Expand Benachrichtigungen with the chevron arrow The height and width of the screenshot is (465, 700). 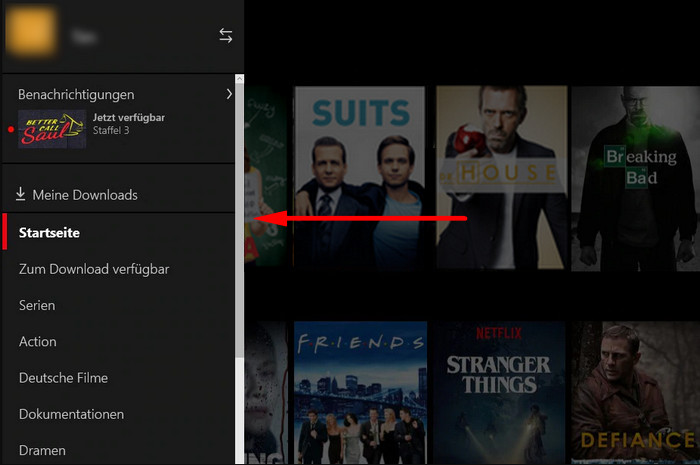pyautogui.click(x=229, y=94)
